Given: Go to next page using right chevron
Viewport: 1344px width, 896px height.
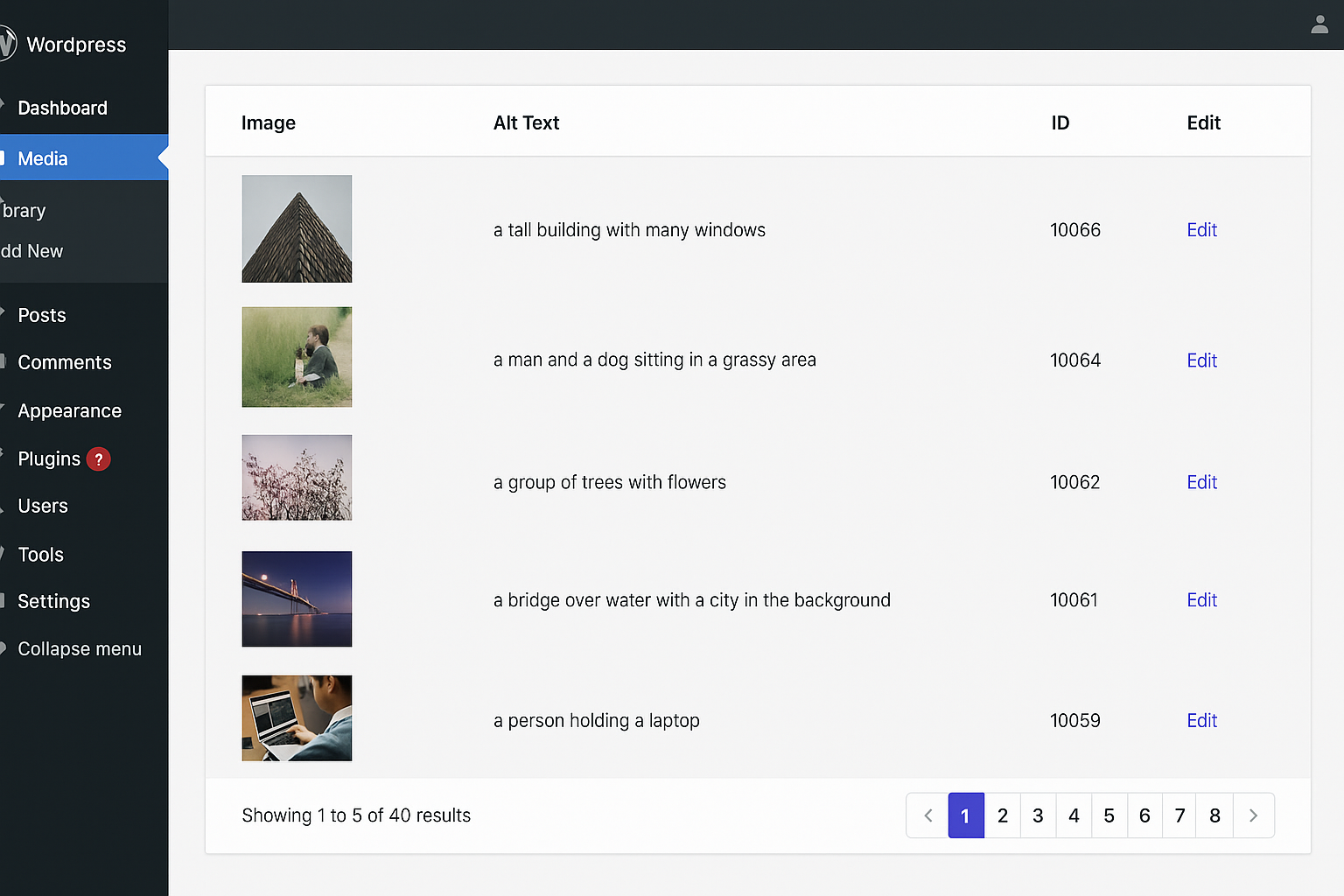Looking at the screenshot, I should tap(1253, 815).
